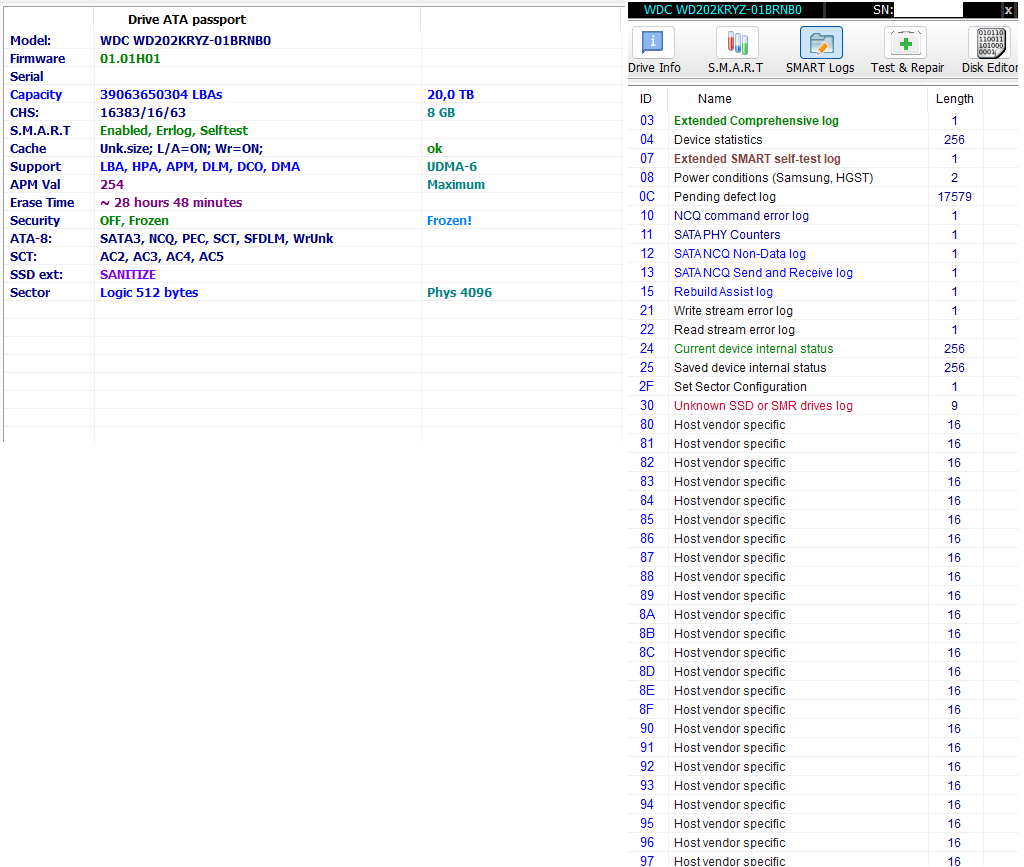This screenshot has height=867, width=1024.
Task: Select Host vendor specific log ID 96
Action: coord(823,842)
